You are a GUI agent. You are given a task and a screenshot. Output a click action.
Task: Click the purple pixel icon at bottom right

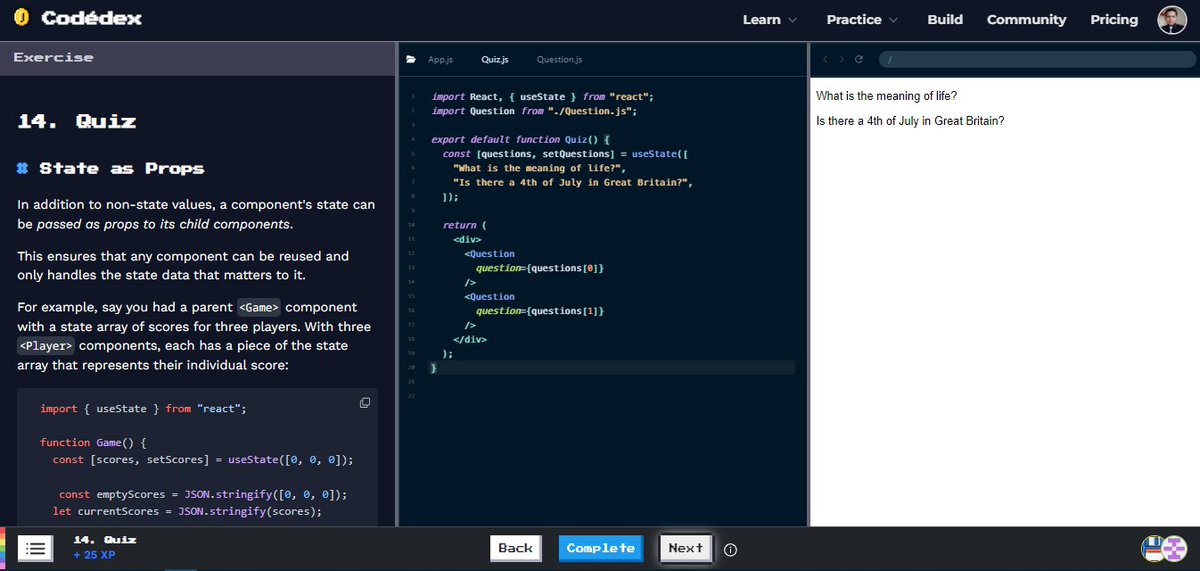pyautogui.click(x=1175, y=548)
